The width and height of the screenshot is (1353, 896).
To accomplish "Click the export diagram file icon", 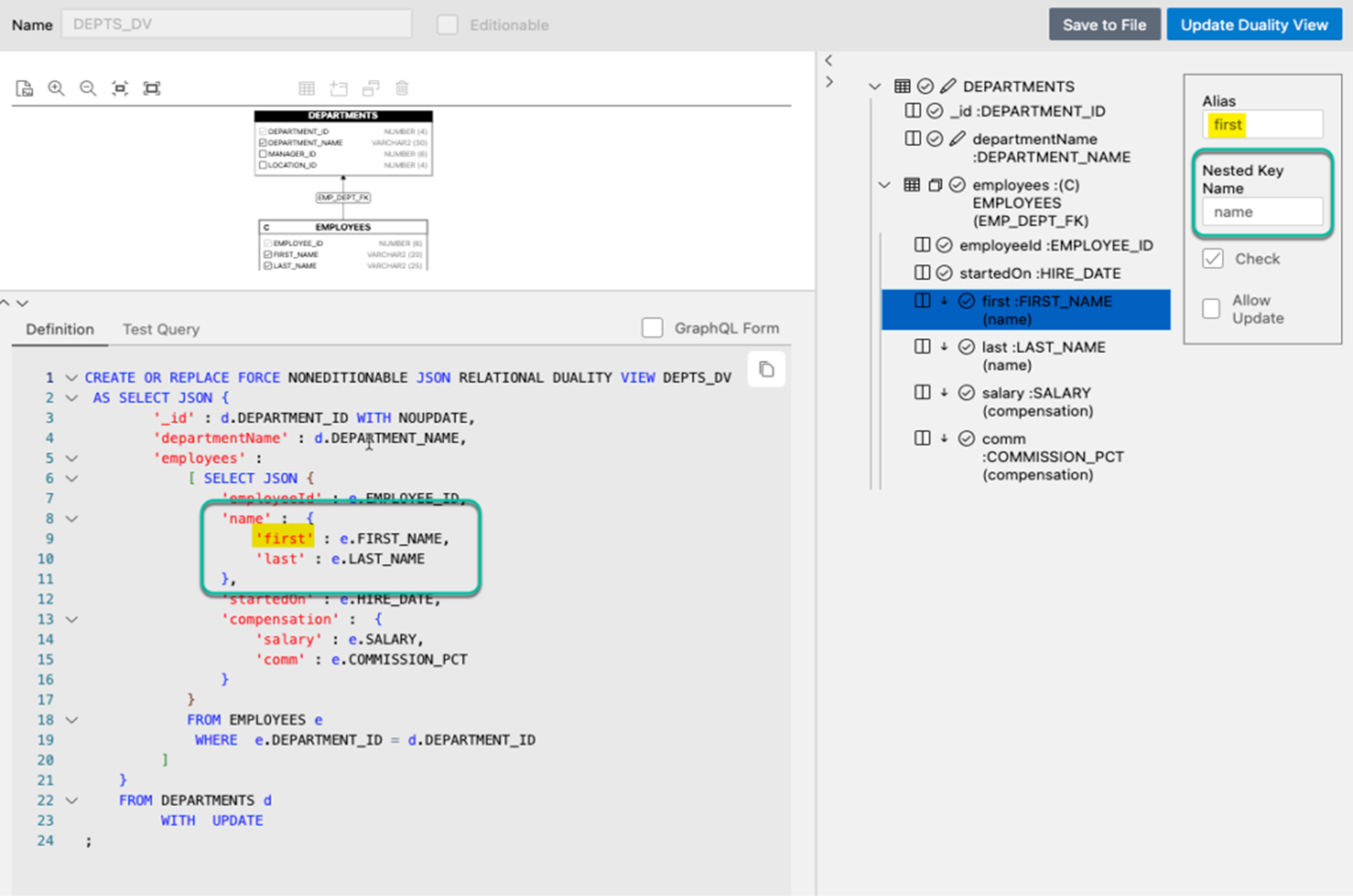I will (24, 89).
